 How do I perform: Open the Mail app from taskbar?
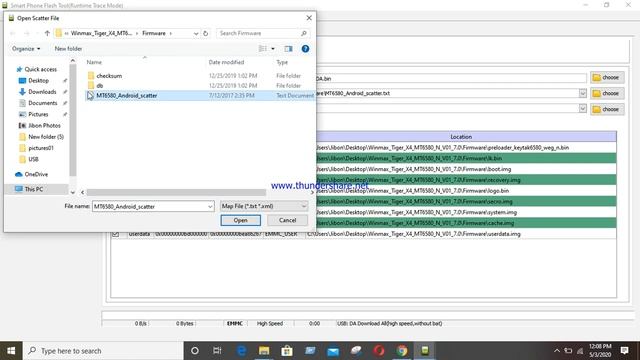pyautogui.click(x=333, y=351)
